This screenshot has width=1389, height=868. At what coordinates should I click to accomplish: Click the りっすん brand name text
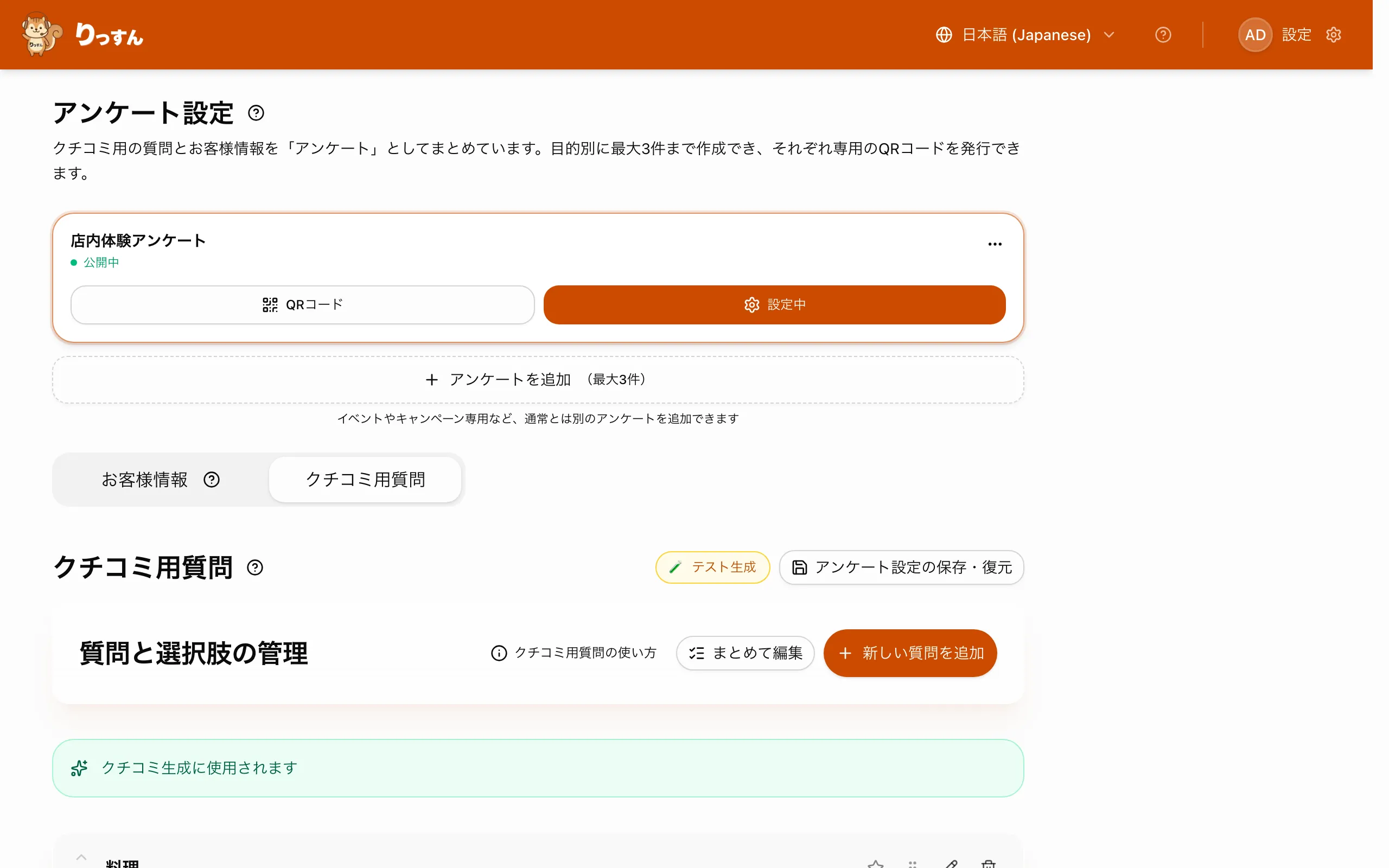coord(109,35)
